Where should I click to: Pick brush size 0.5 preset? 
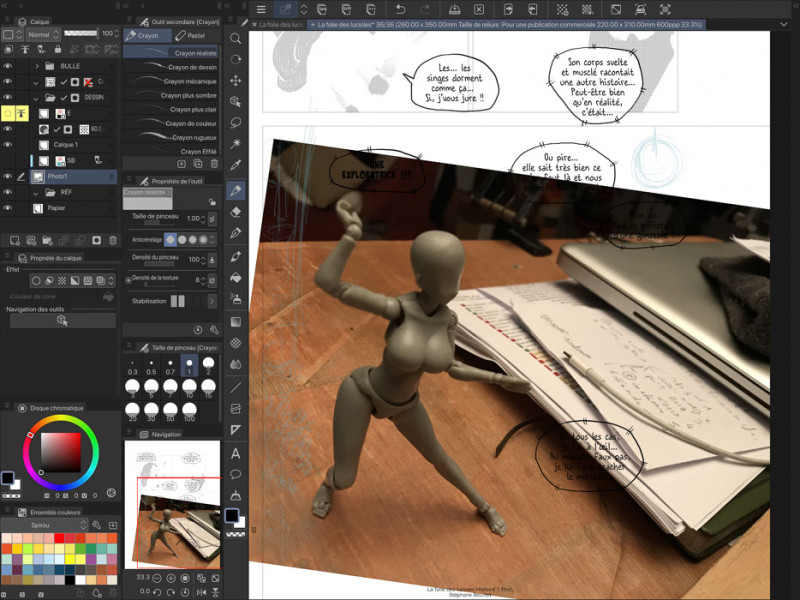pos(151,366)
